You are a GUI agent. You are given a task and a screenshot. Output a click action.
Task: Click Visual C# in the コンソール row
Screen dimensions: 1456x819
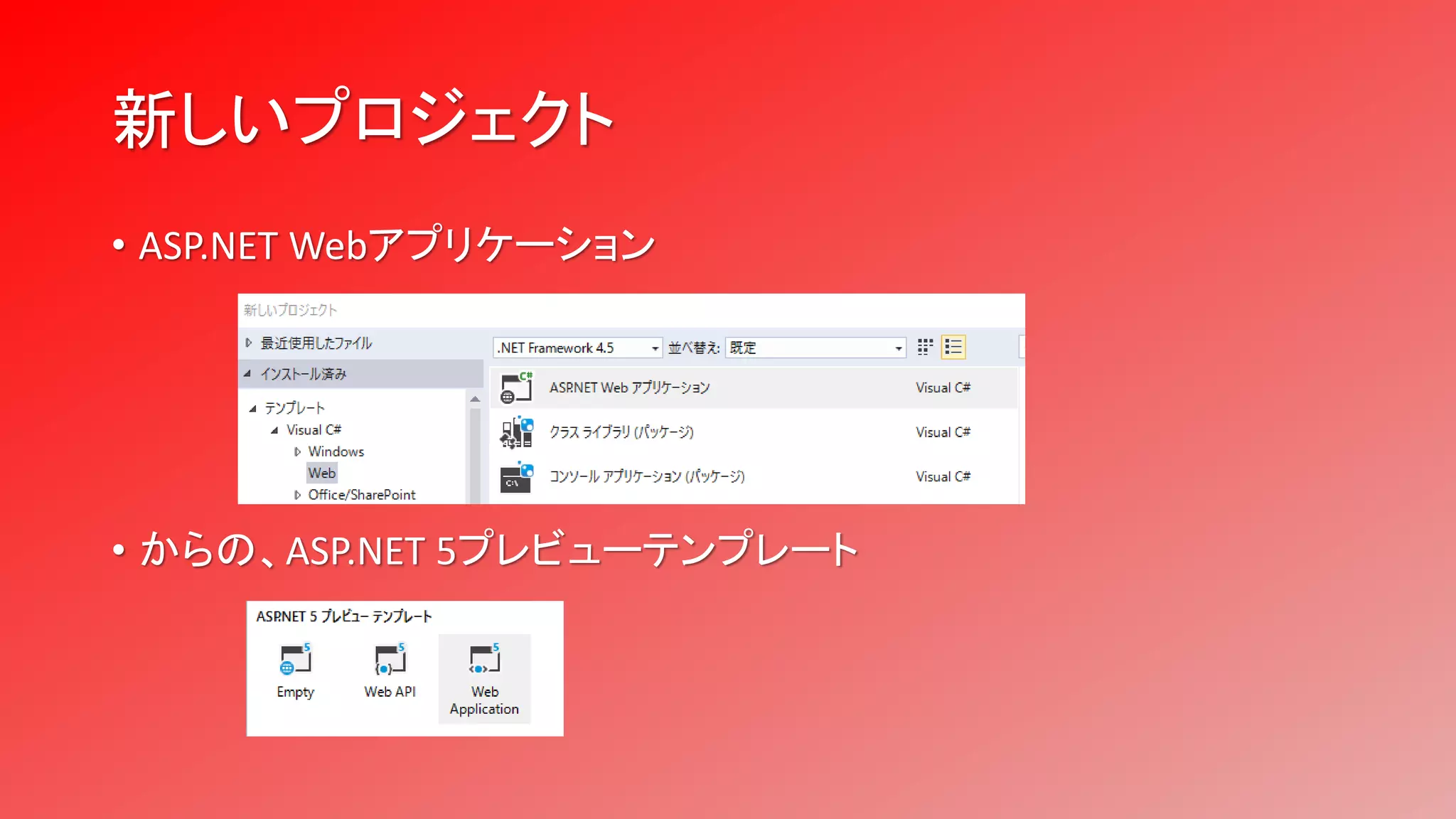(x=943, y=476)
